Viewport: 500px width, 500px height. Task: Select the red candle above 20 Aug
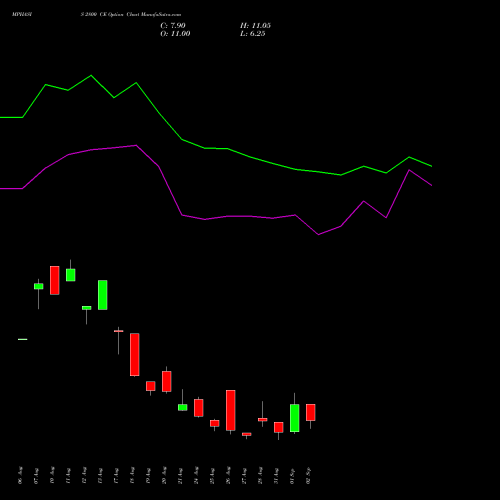pyautogui.click(x=167, y=381)
